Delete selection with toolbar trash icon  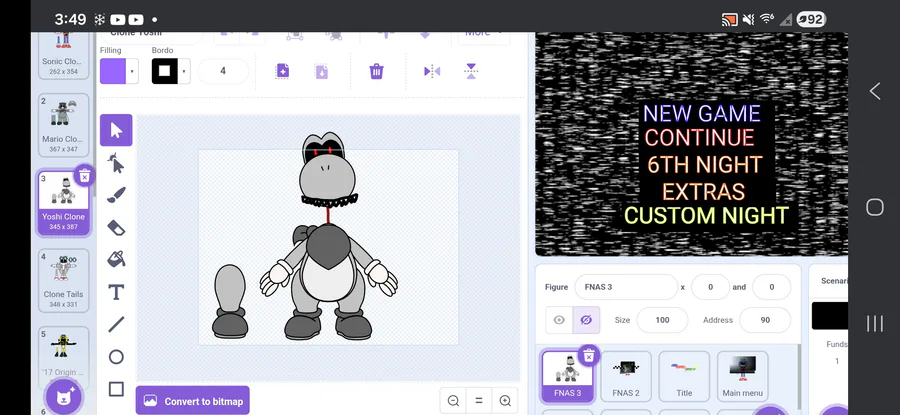(x=376, y=71)
